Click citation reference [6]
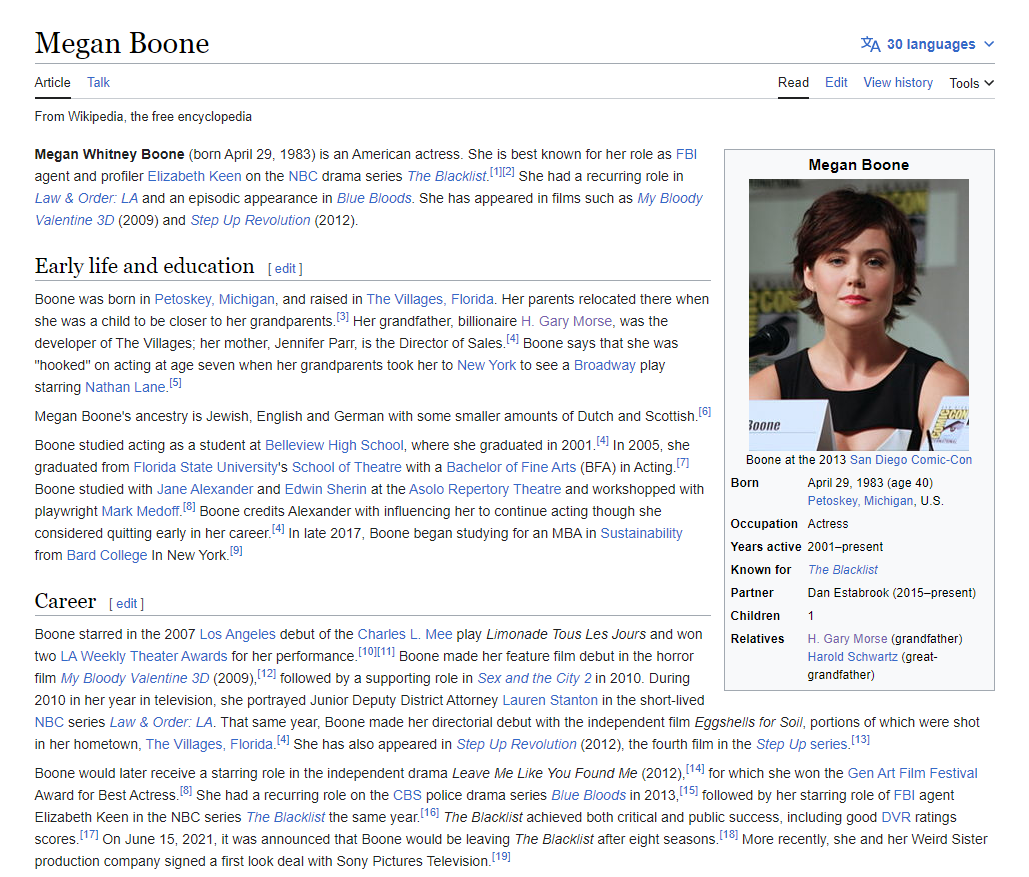 tap(704, 412)
